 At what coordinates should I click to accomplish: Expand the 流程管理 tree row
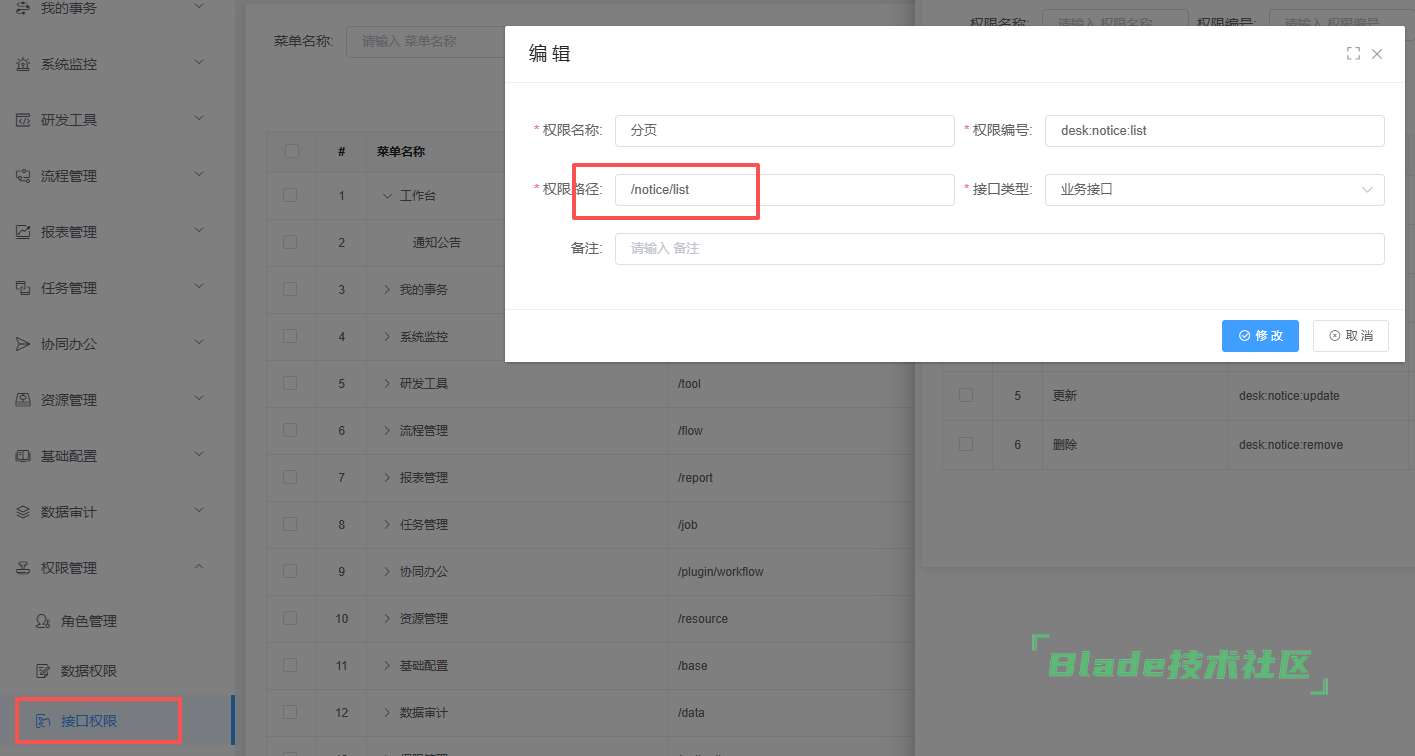388,430
